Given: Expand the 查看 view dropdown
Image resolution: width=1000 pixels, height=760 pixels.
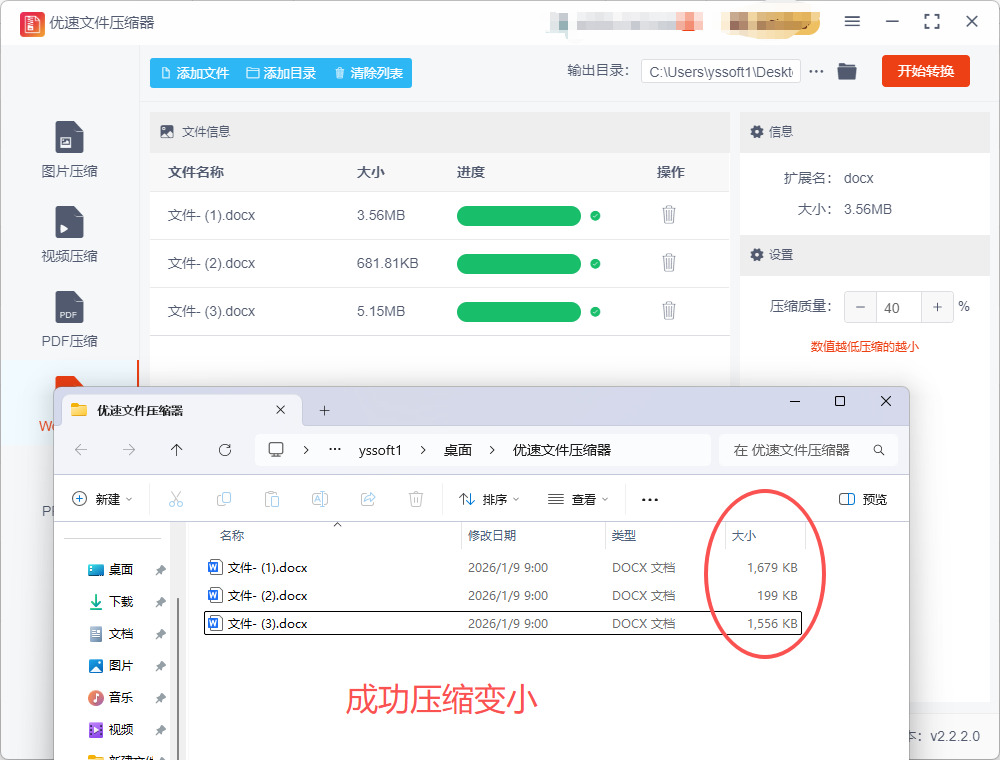Looking at the screenshot, I should point(578,499).
